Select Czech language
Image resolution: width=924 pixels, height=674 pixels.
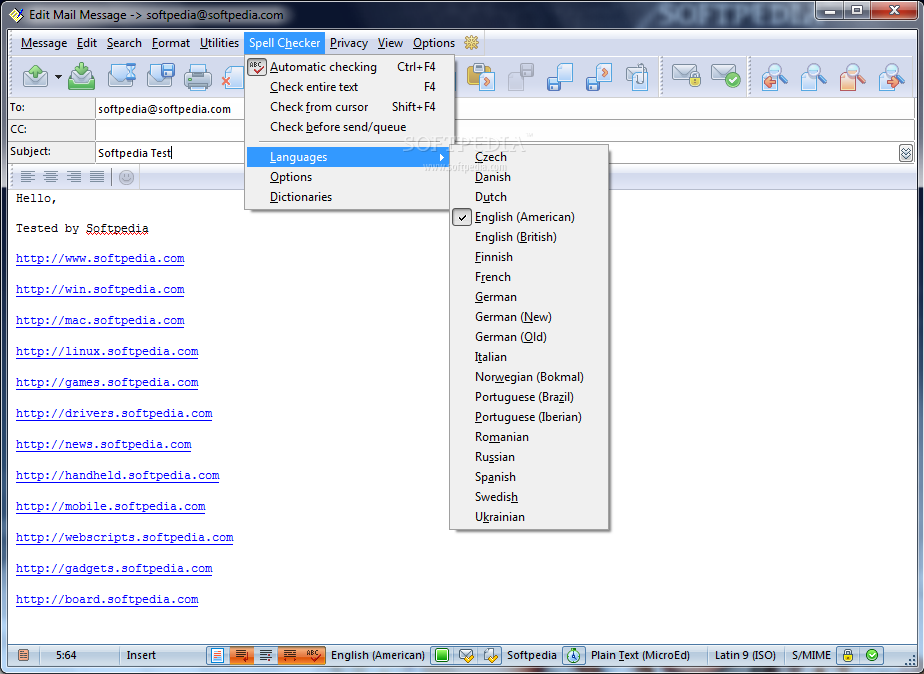529,157
